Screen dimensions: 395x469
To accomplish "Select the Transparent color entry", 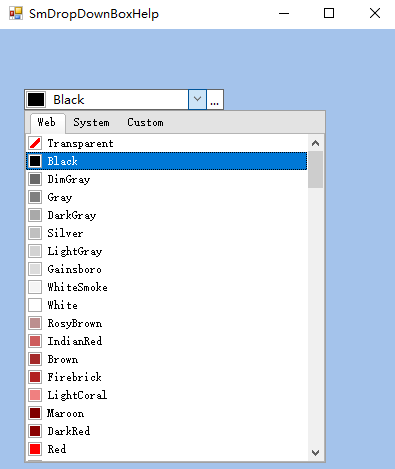I will (167, 143).
